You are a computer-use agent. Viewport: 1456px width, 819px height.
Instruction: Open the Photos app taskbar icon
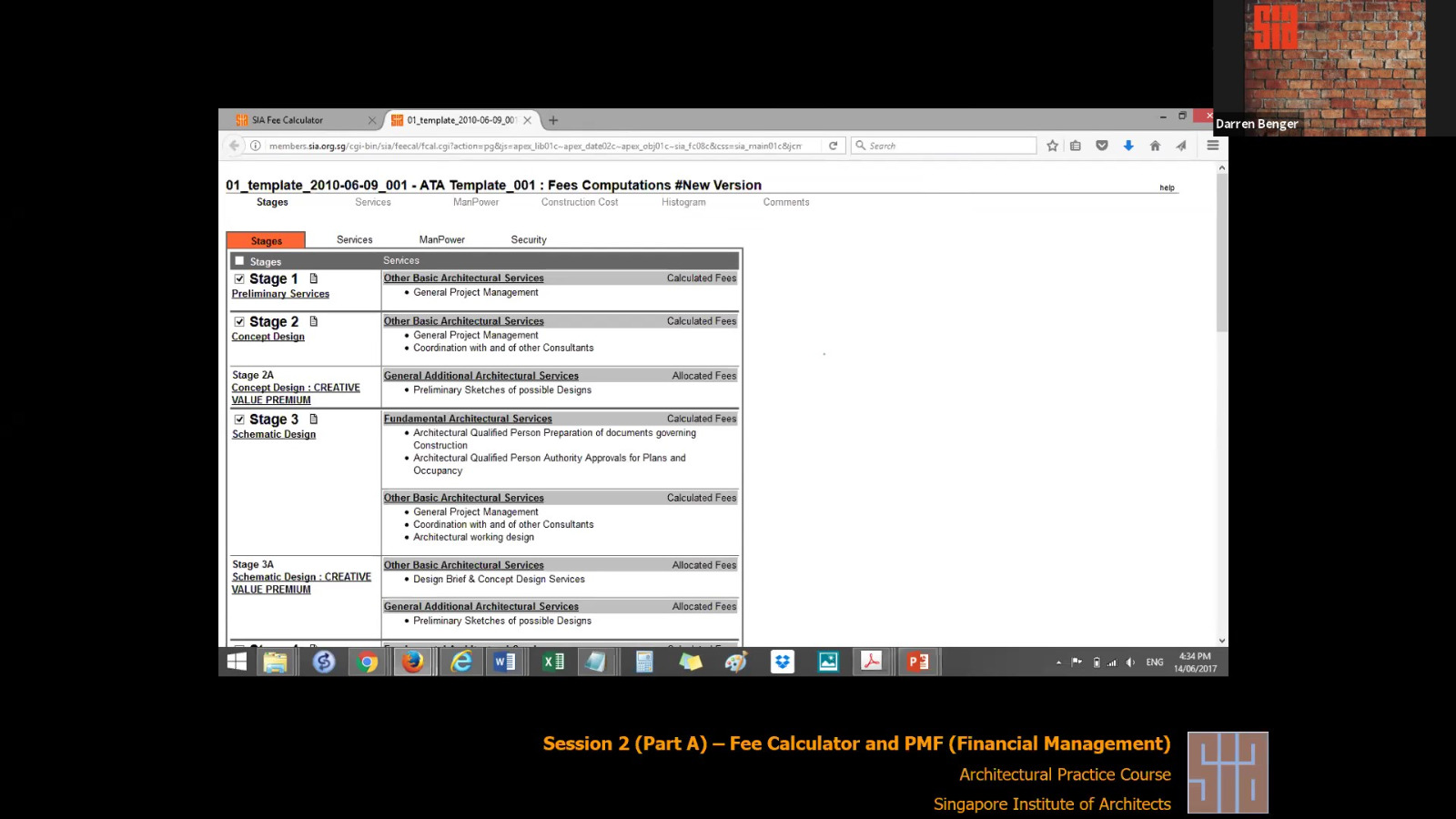[x=828, y=662]
